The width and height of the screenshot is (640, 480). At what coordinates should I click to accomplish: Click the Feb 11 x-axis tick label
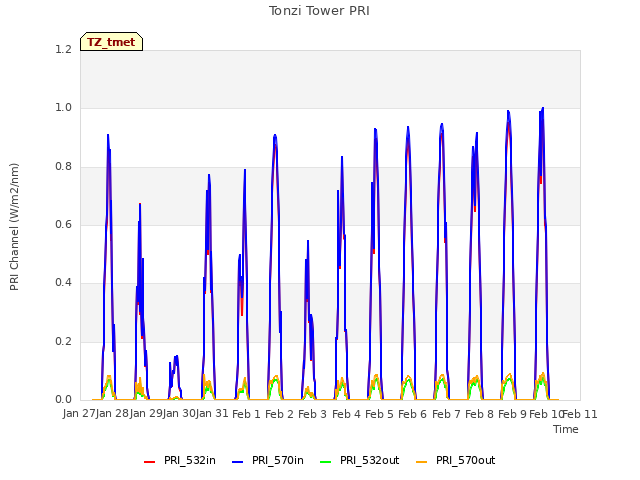[x=580, y=414]
